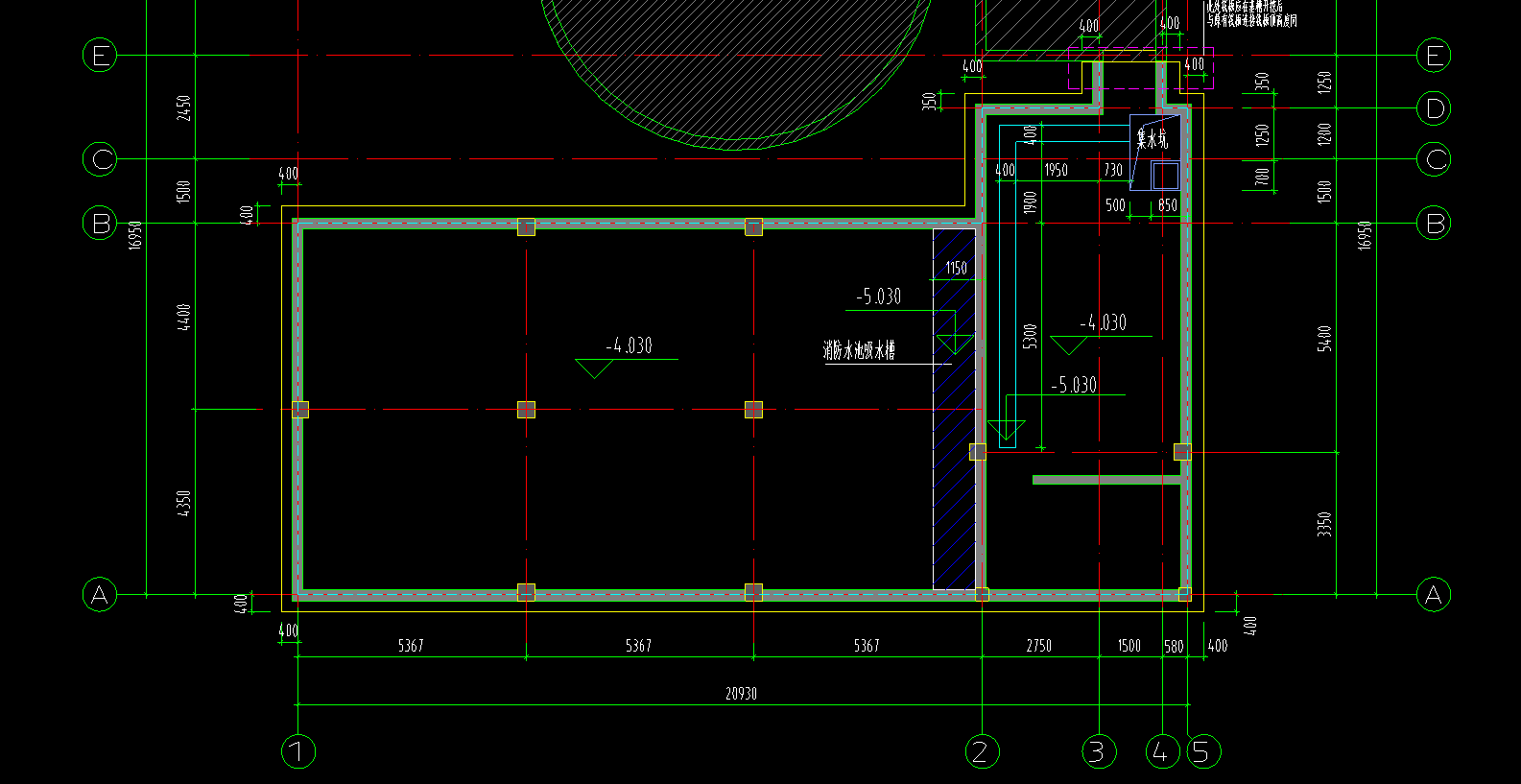
Task: Select the small blue square in 集水坑
Action: (x=1165, y=176)
